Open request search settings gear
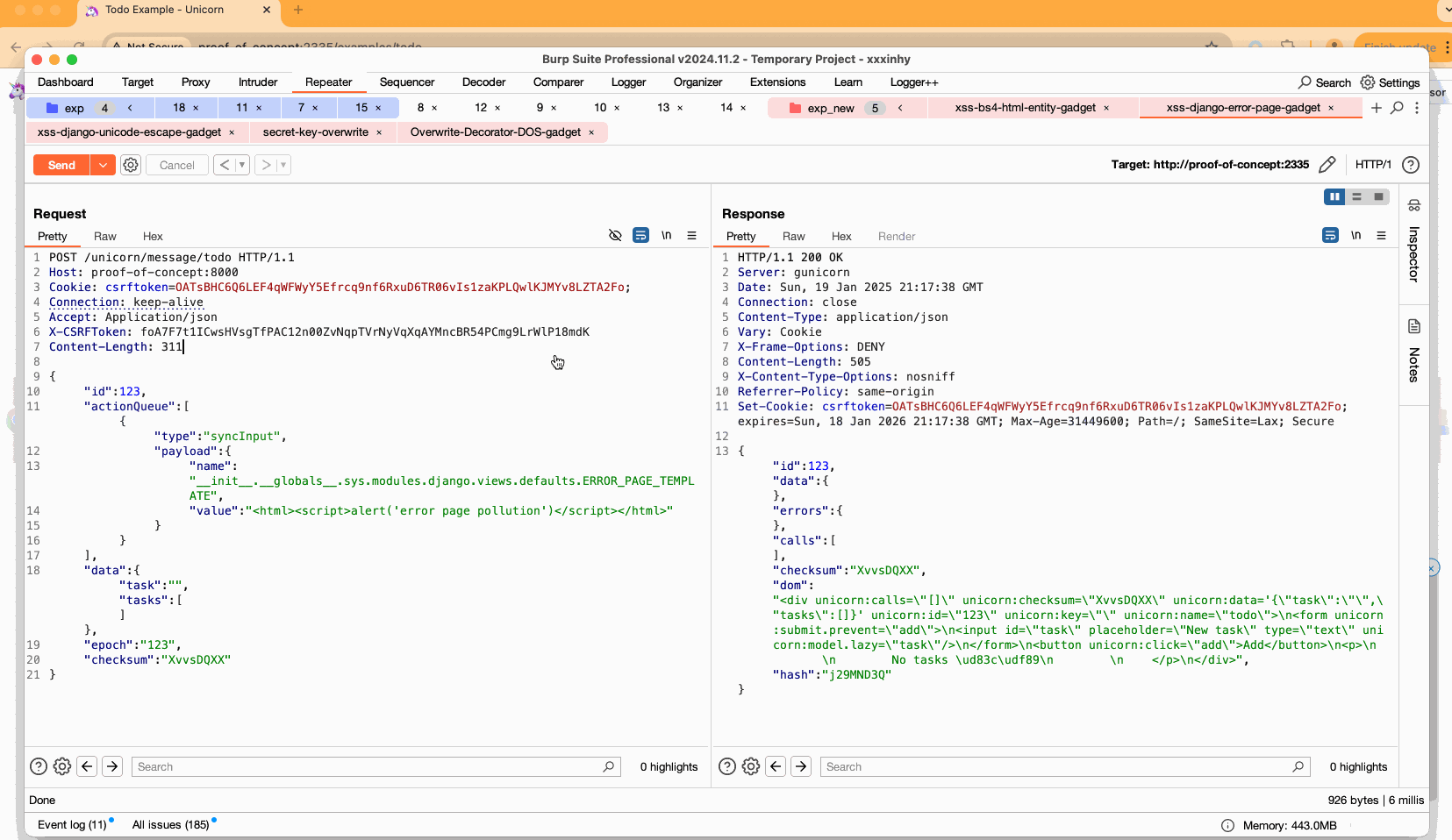 click(x=62, y=766)
